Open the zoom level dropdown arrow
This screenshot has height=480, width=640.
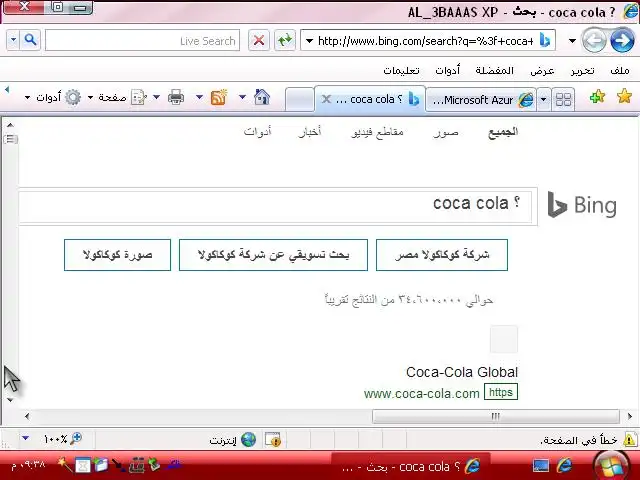25,438
